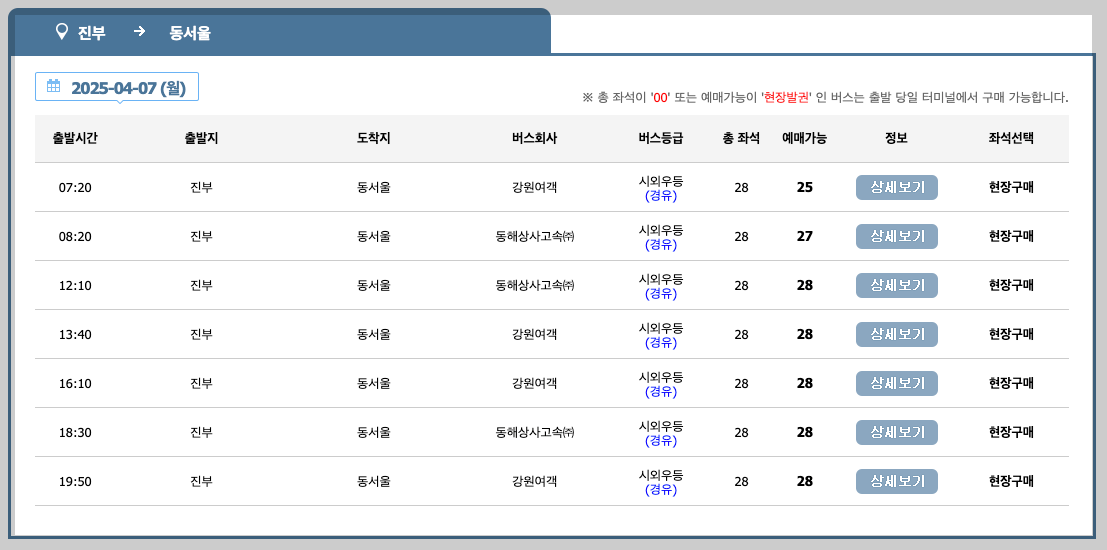
Task: Click the 버스회사 column header
Action: (x=534, y=138)
